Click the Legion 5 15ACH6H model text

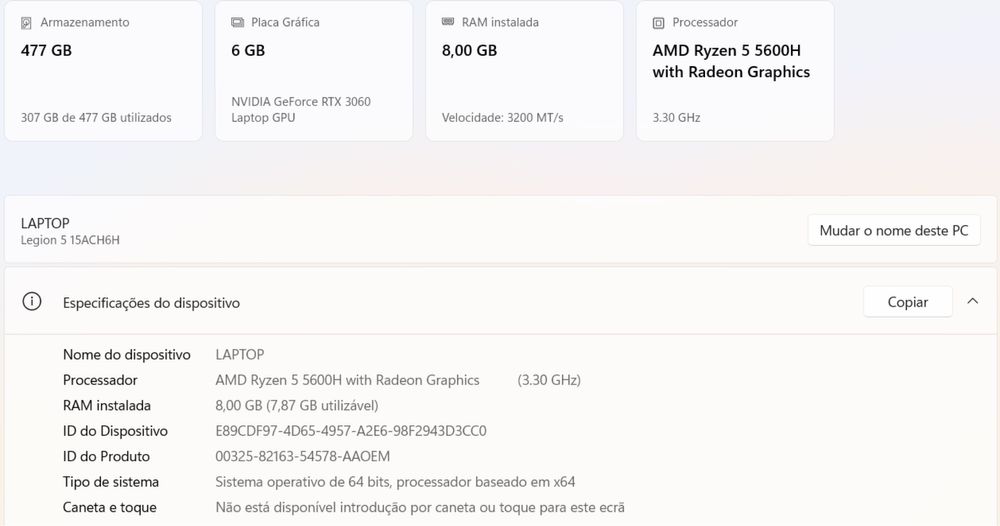70,240
